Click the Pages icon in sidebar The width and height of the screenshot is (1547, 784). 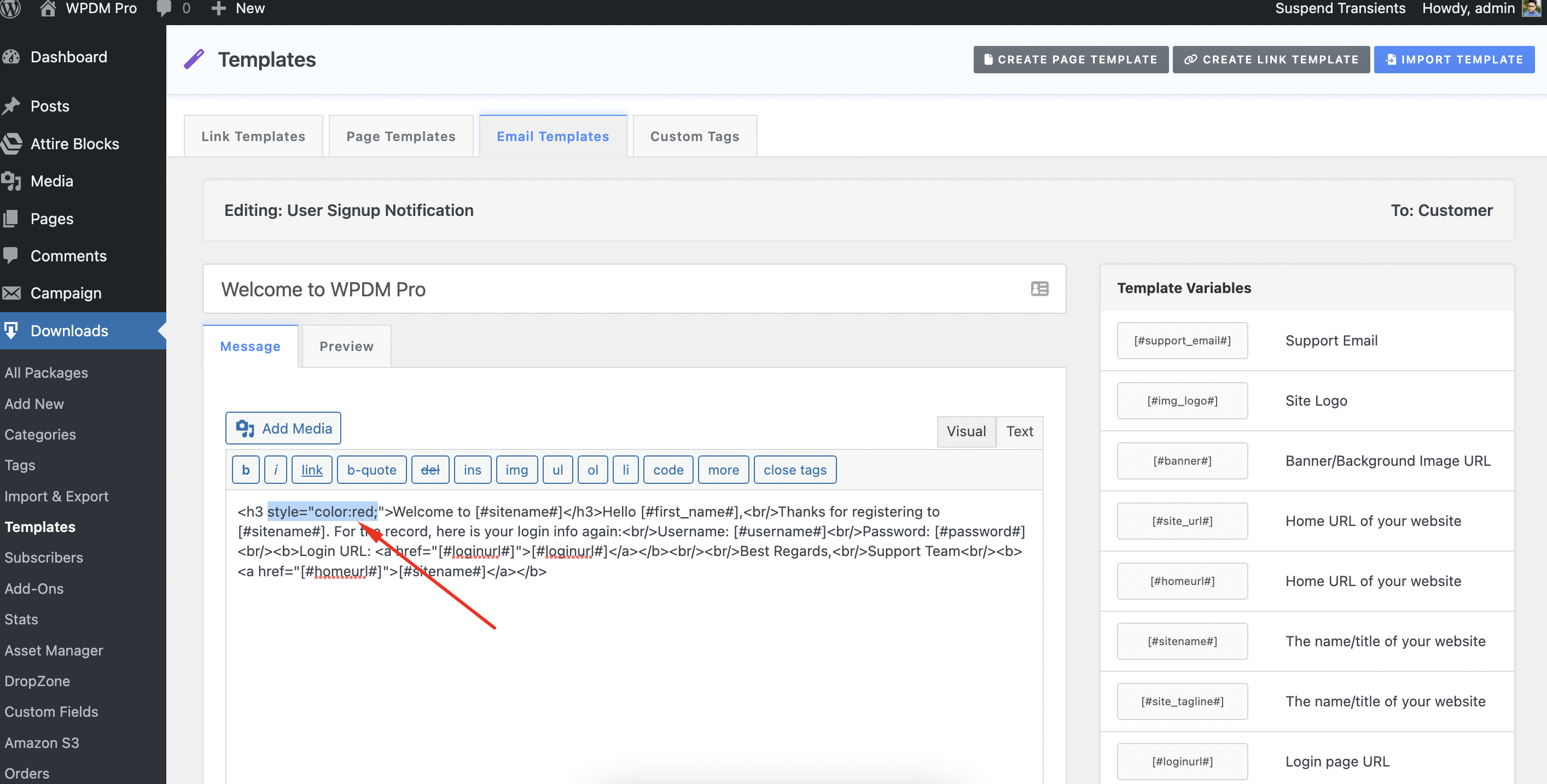click(11, 219)
